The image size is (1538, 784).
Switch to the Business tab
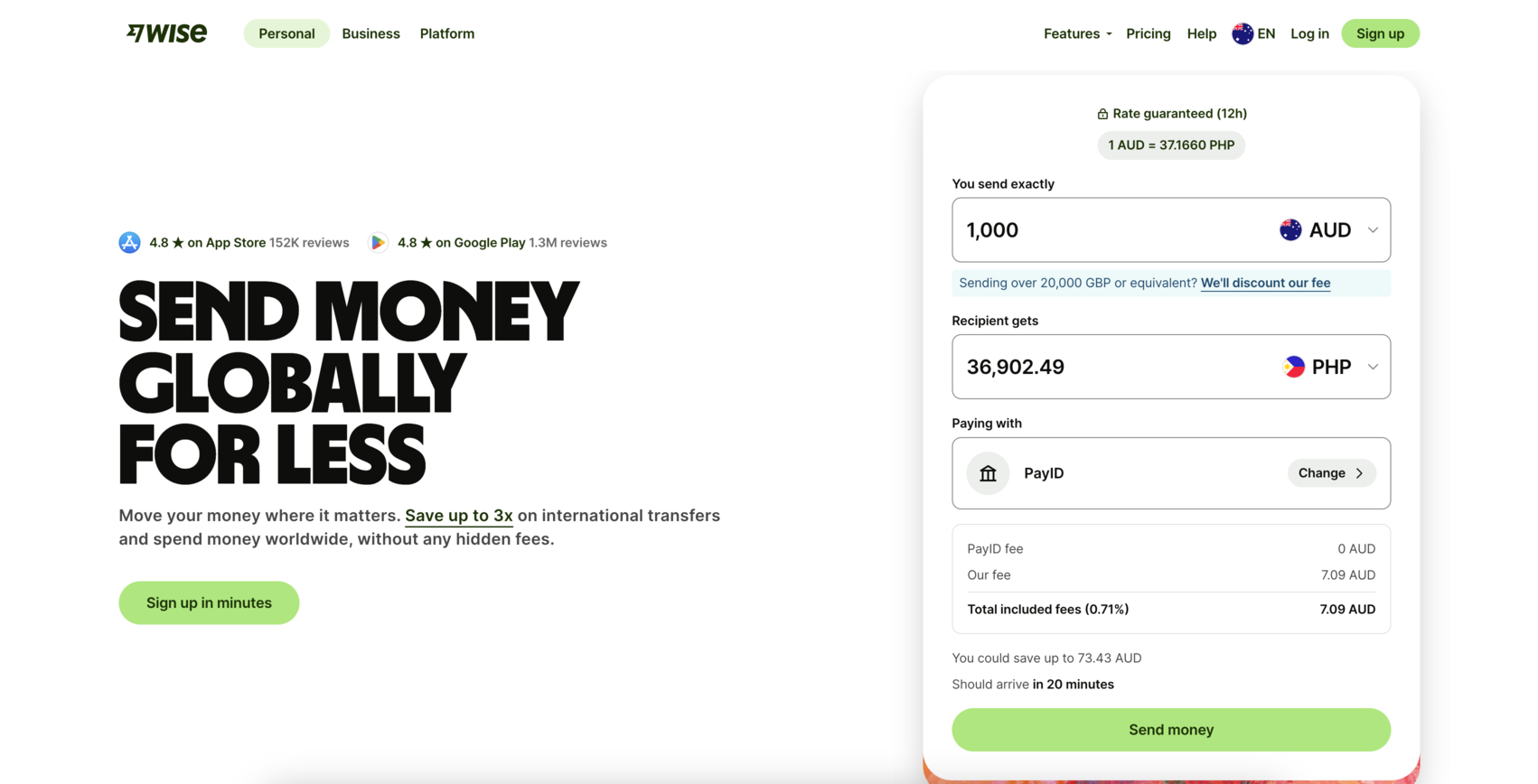pyautogui.click(x=370, y=33)
